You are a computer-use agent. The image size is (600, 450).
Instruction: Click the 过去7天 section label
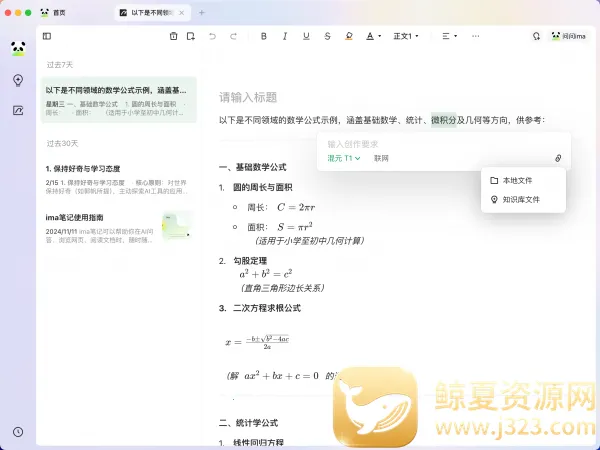click(60, 65)
